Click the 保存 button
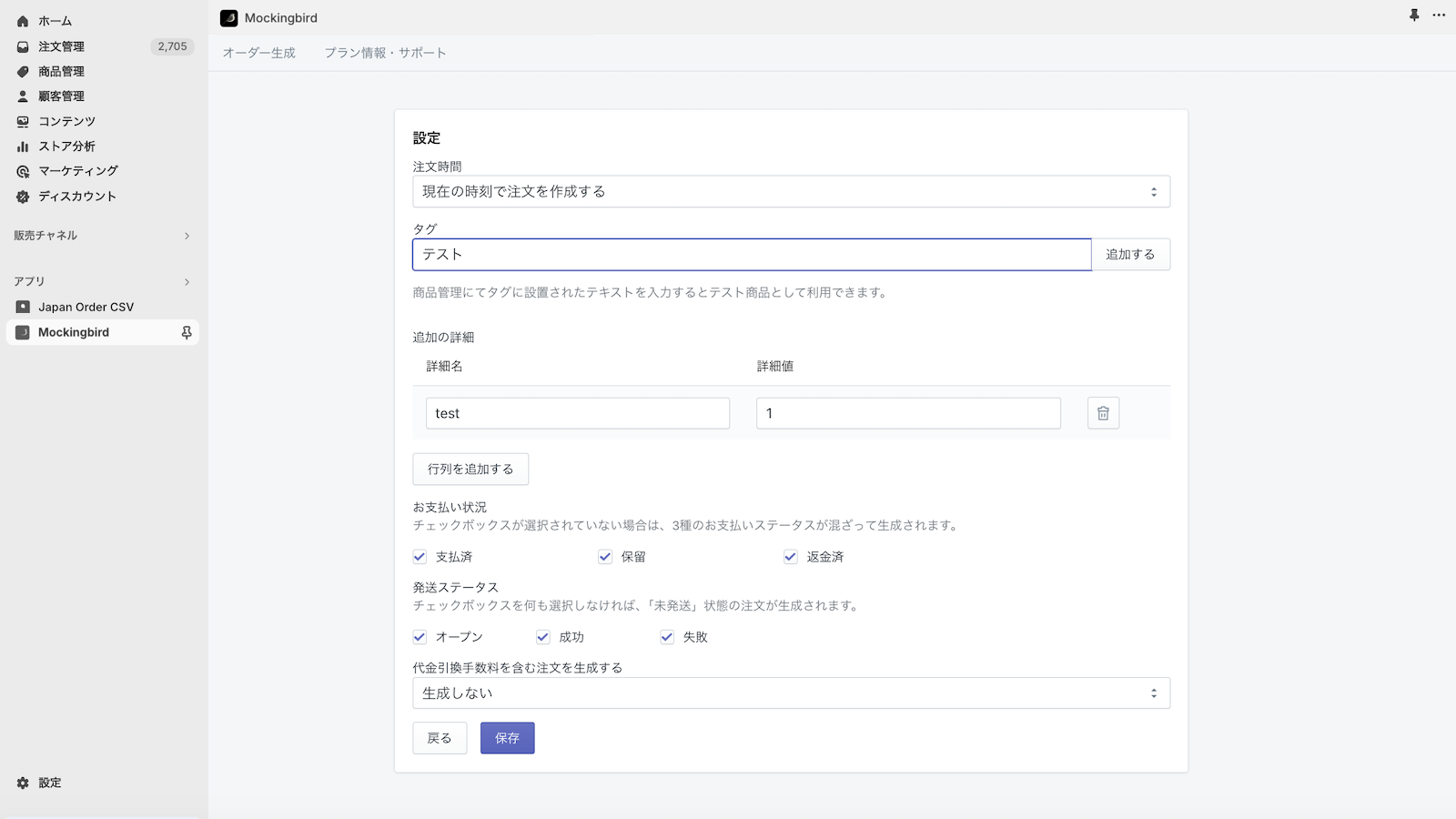The image size is (1456, 819). pos(507,738)
